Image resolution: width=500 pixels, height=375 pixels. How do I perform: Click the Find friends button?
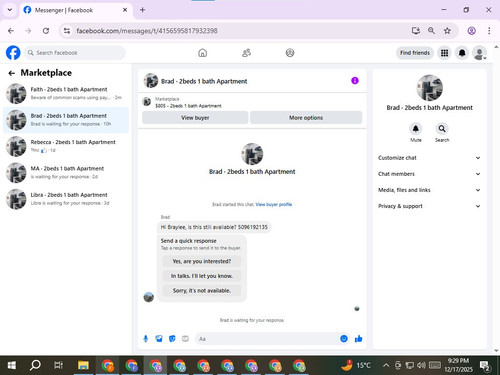[x=415, y=53]
